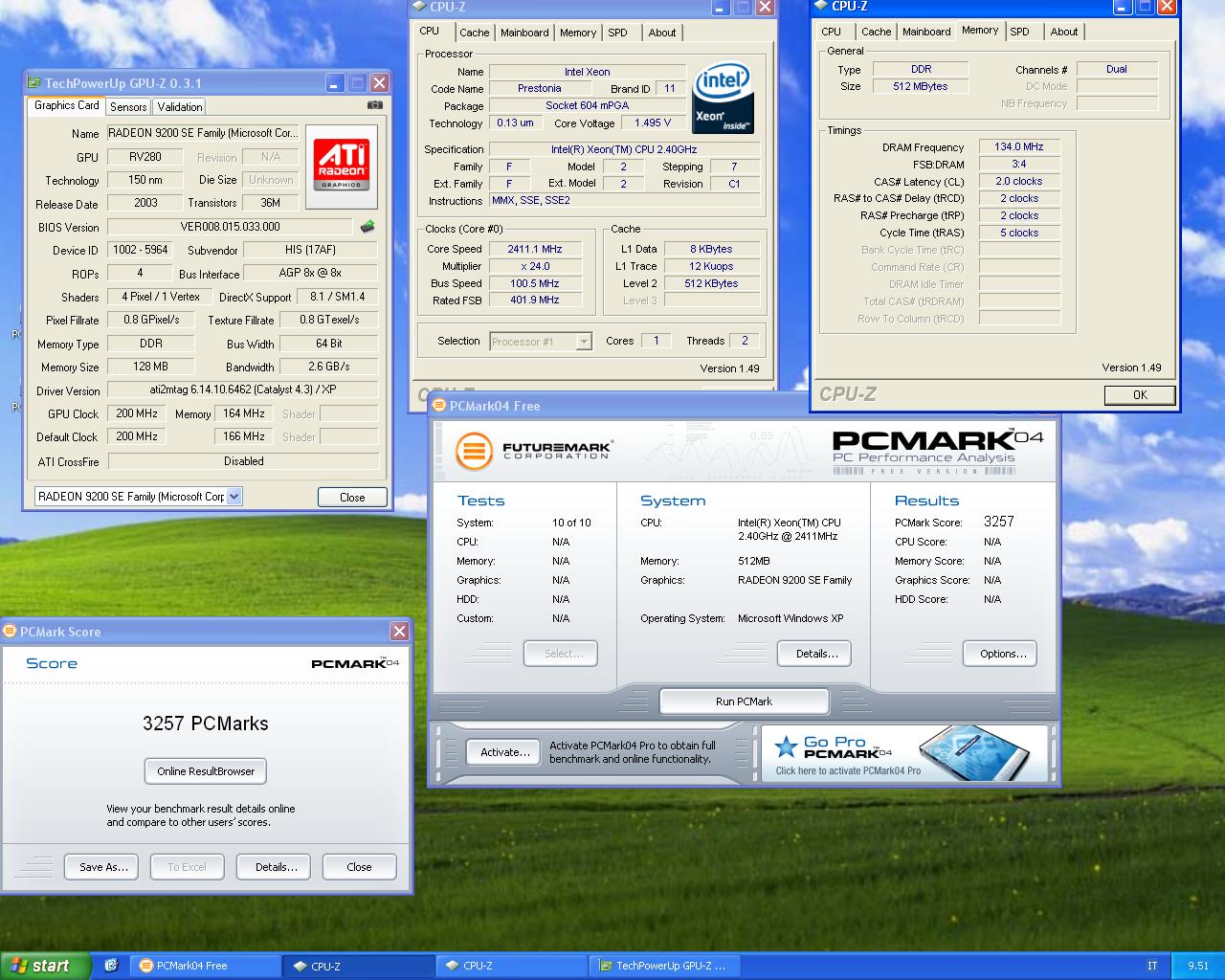The width and height of the screenshot is (1225, 980).
Task: Click the Options... button under Results
Action: (1002, 654)
